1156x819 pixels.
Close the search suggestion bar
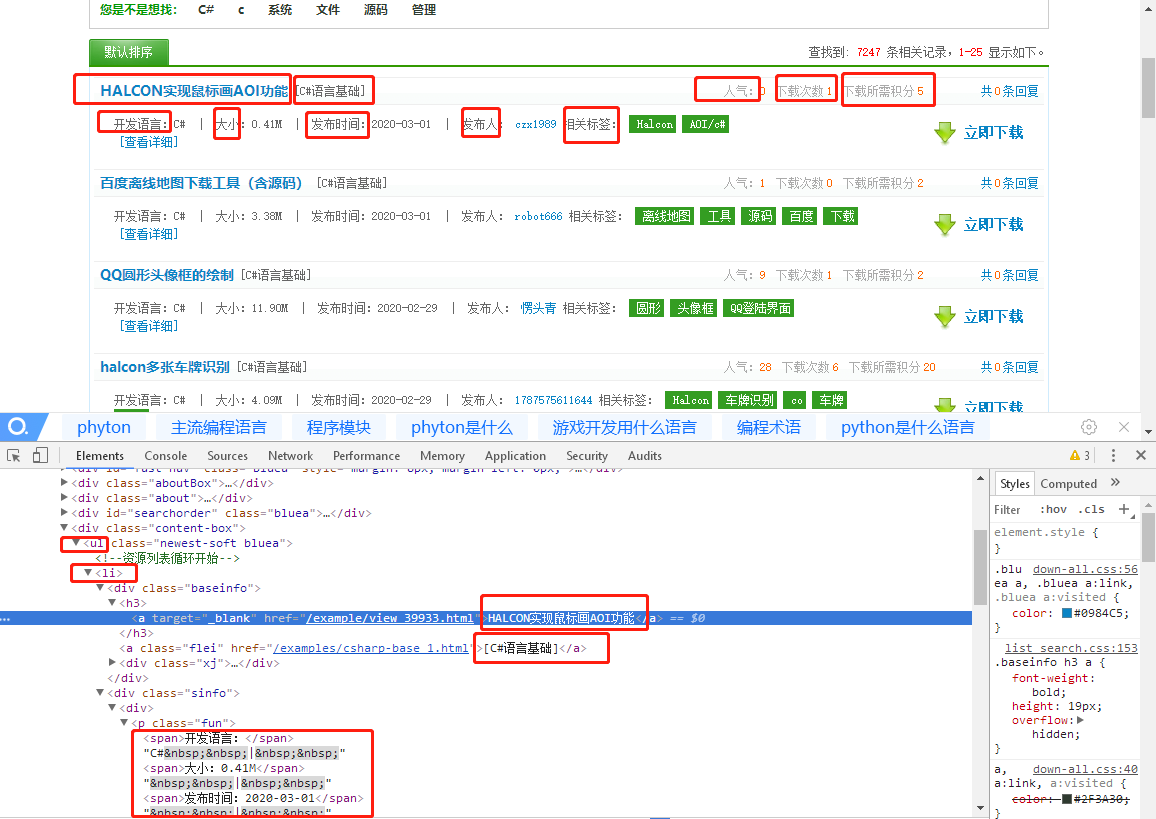1124,427
